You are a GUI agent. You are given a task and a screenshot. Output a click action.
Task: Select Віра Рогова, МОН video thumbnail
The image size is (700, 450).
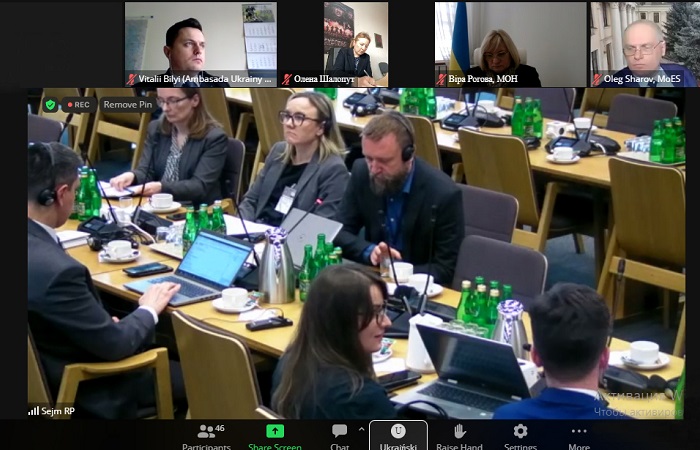coord(511,44)
